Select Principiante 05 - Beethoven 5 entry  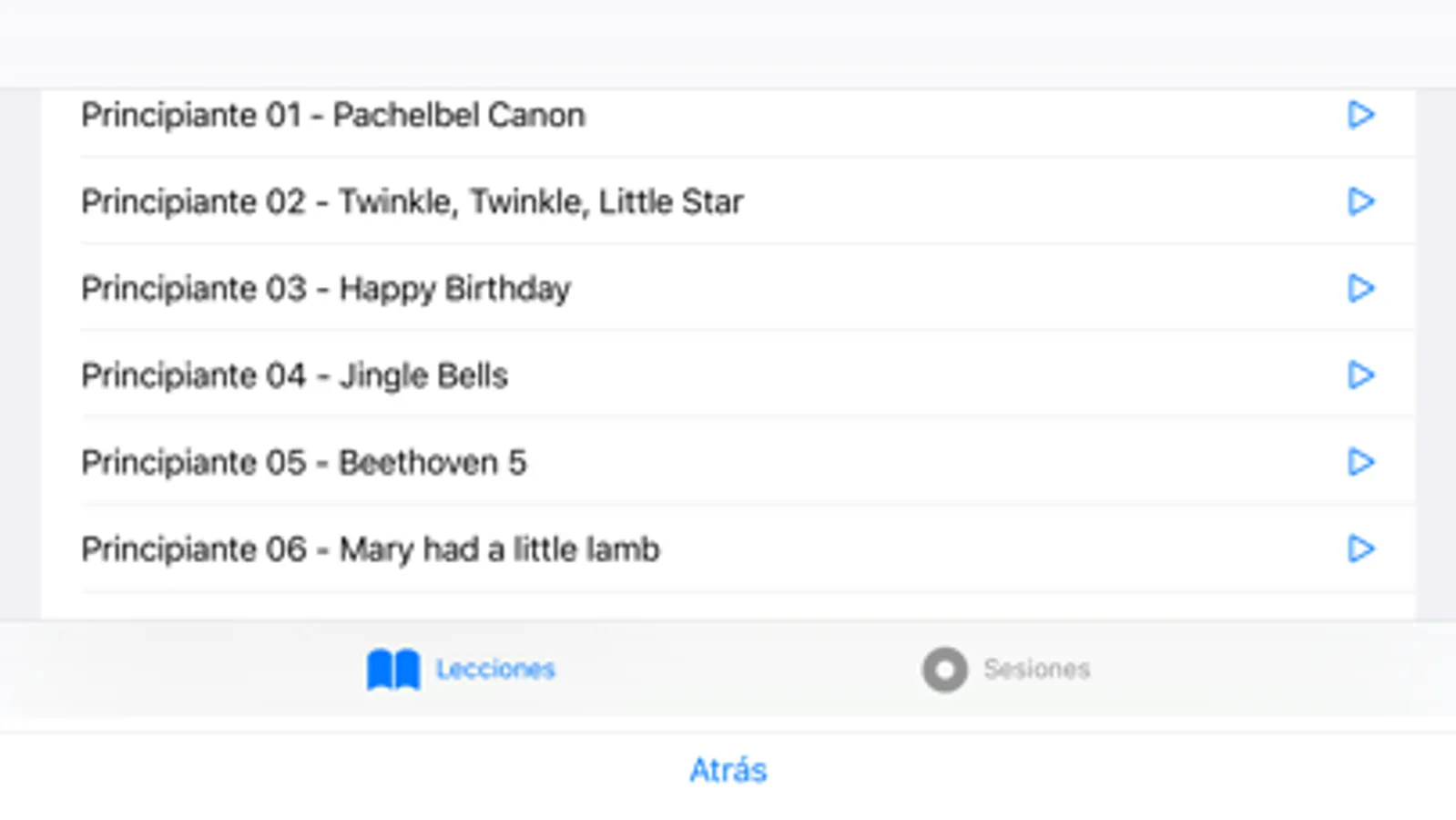303,463
